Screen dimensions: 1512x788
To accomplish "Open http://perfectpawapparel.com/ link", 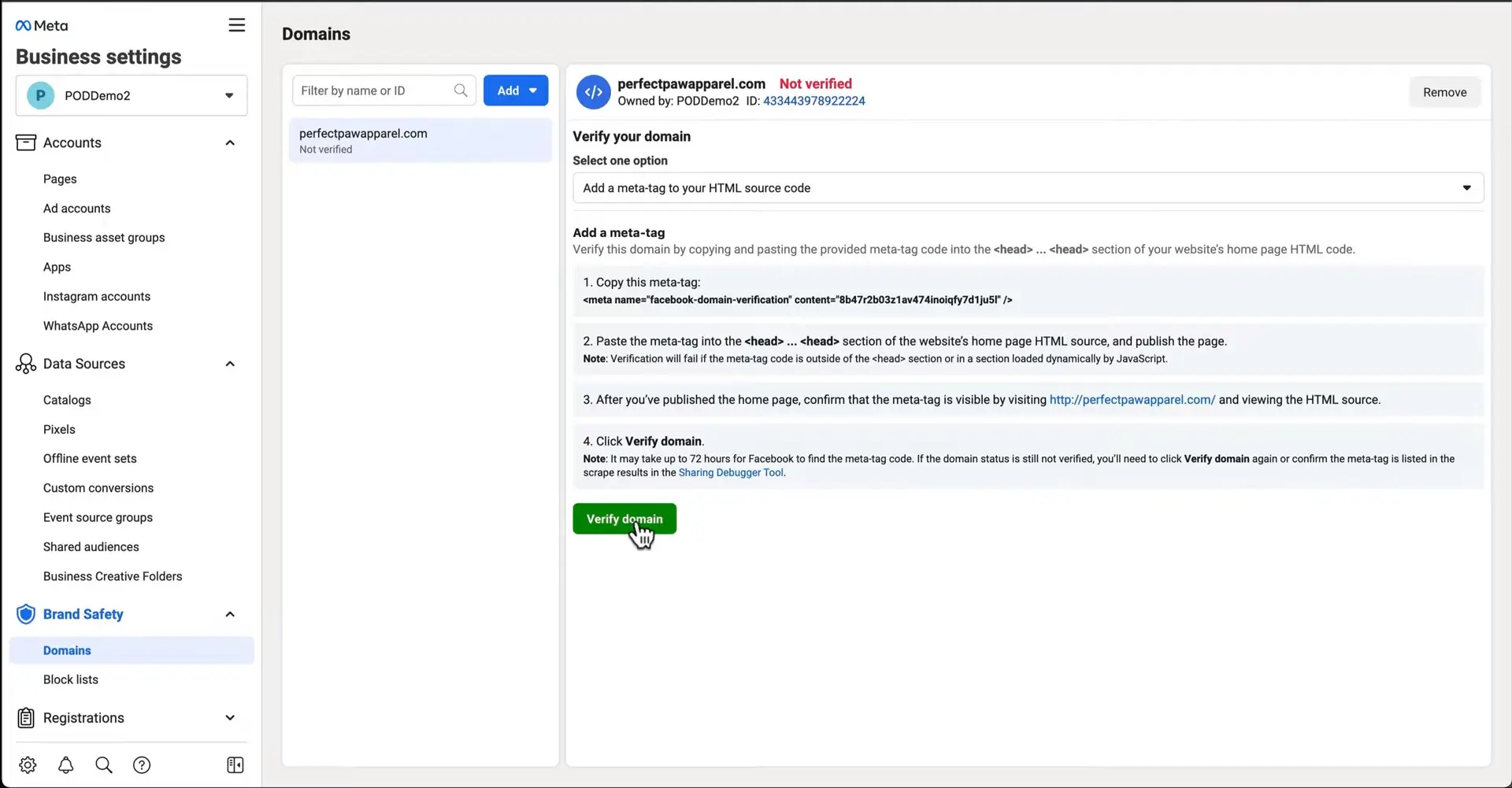I will [1132, 400].
